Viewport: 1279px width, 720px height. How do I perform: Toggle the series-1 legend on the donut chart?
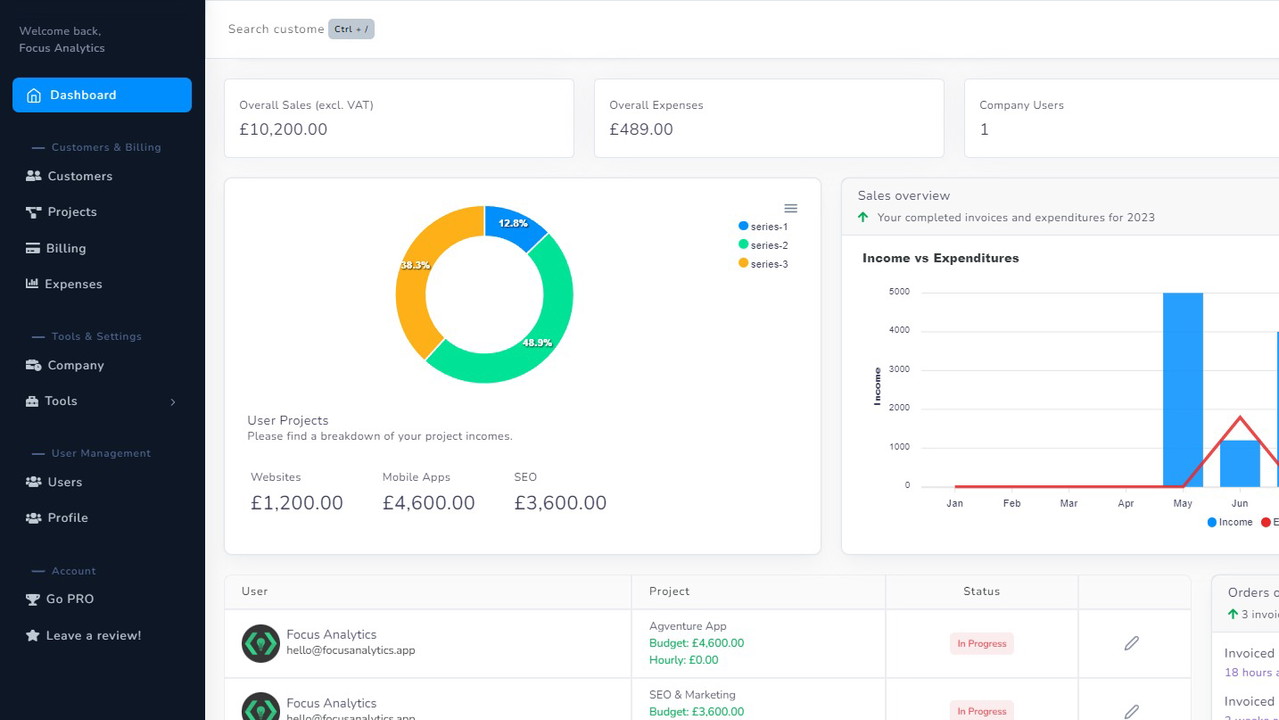coord(763,226)
